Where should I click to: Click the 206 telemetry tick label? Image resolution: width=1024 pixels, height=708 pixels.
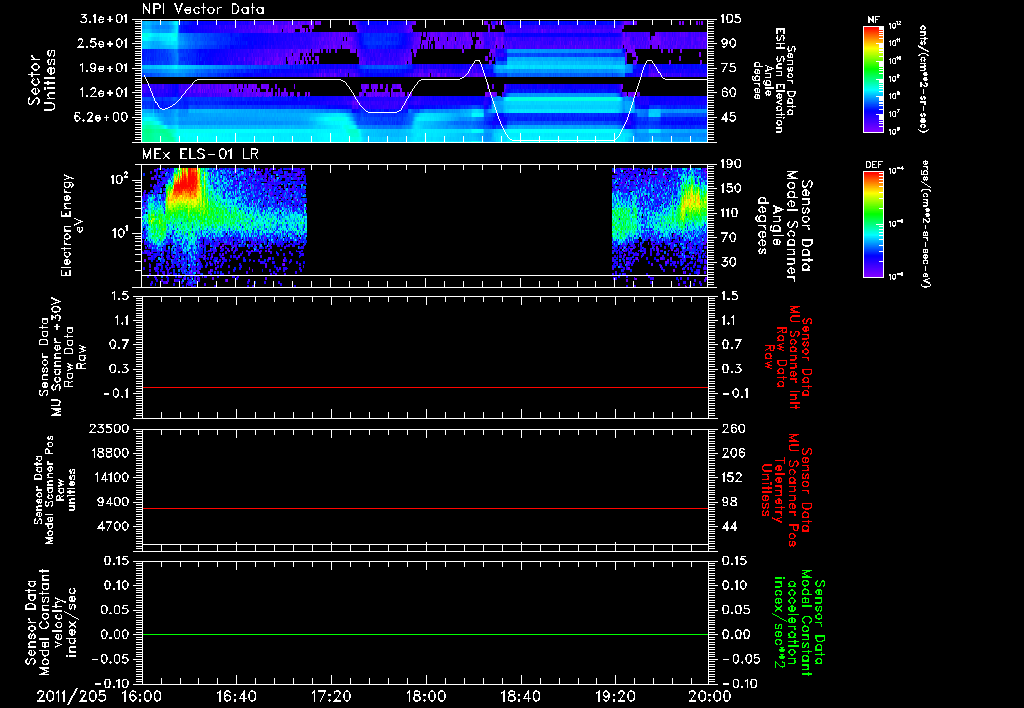[731, 453]
